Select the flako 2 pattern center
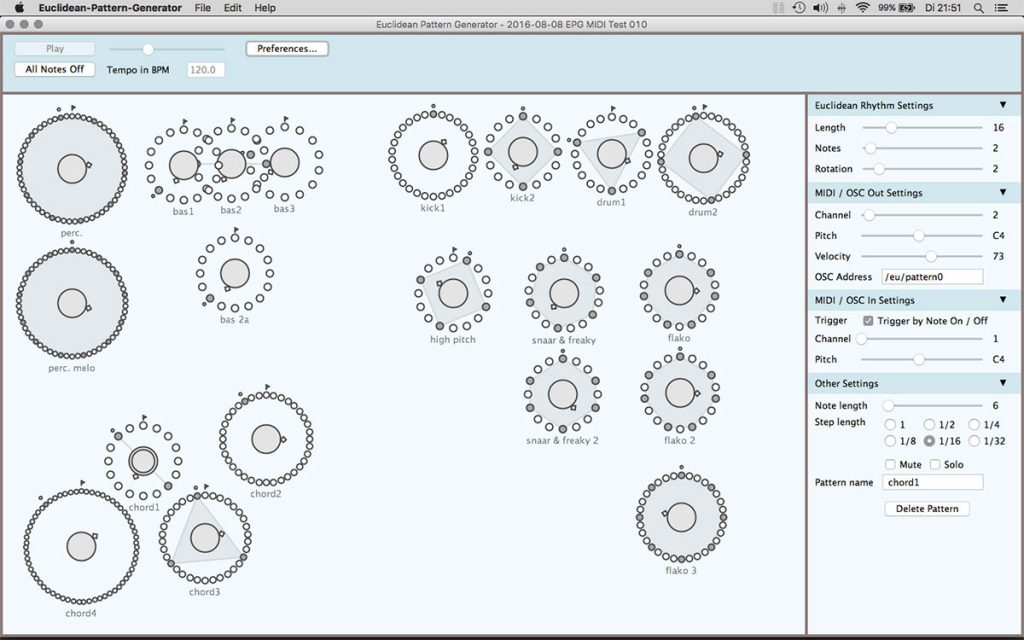 coord(680,393)
